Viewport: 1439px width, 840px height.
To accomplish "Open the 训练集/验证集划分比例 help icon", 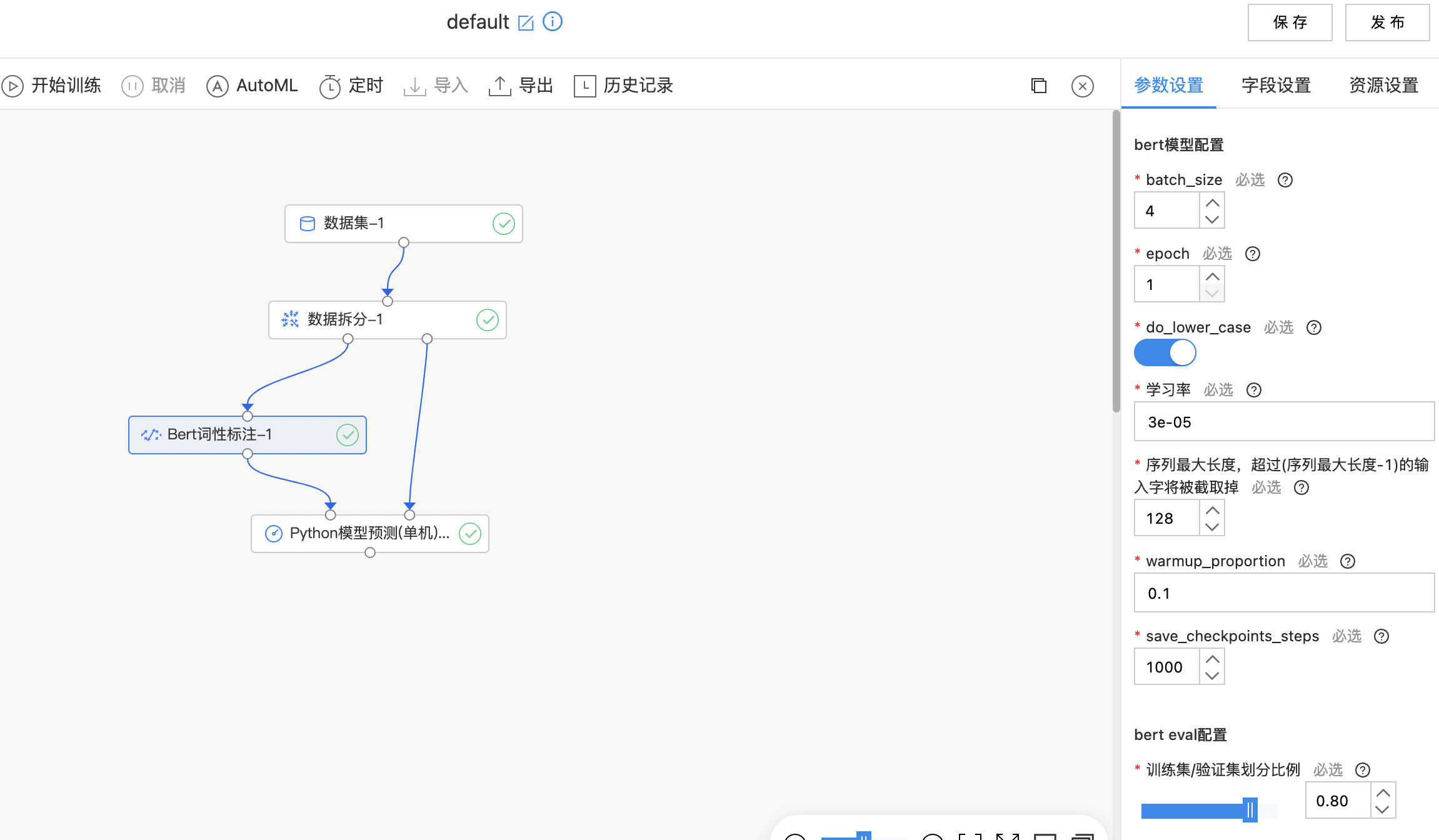I will 1363,770.
